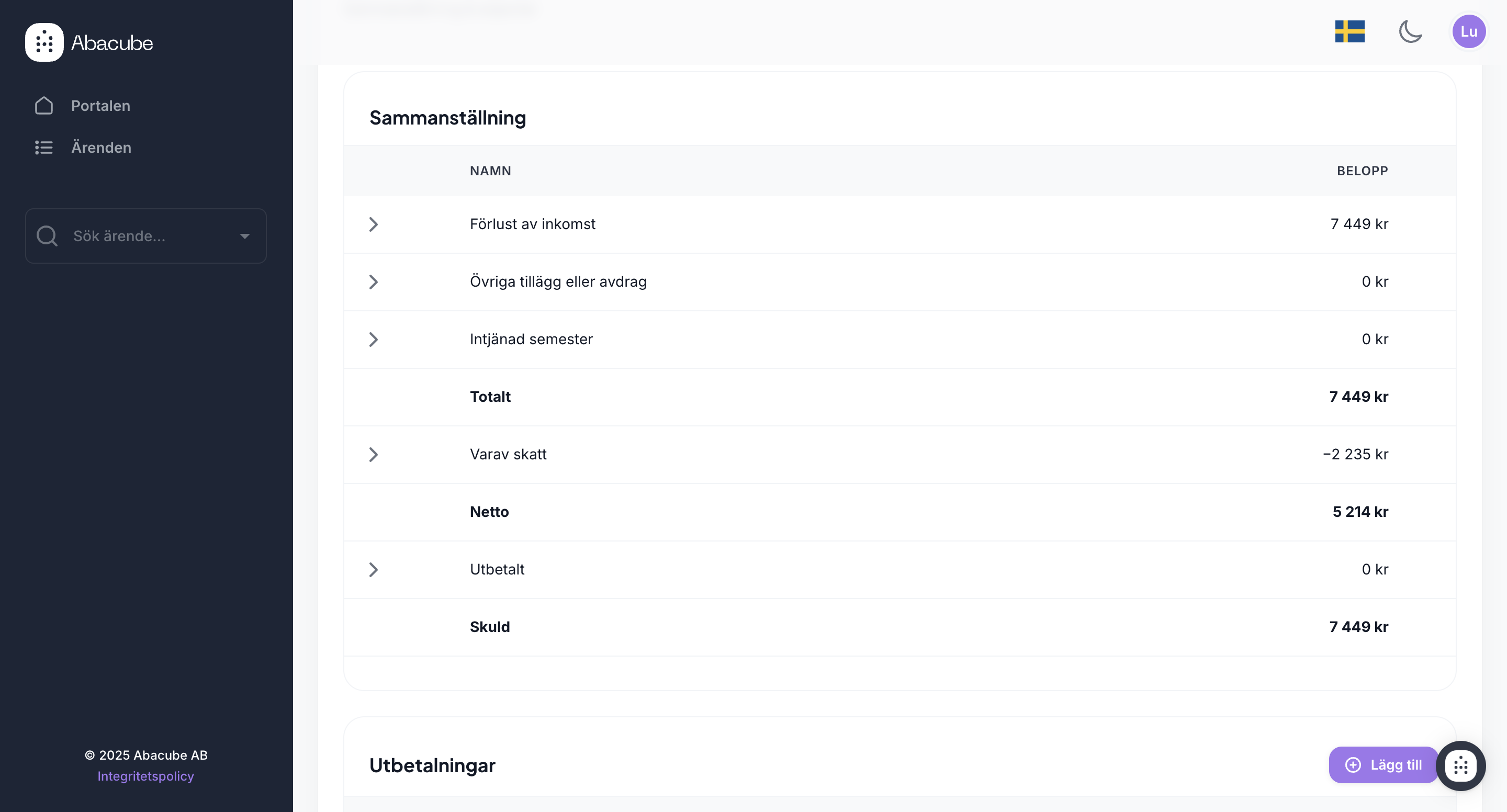Open Ärenden in the sidebar

point(101,148)
